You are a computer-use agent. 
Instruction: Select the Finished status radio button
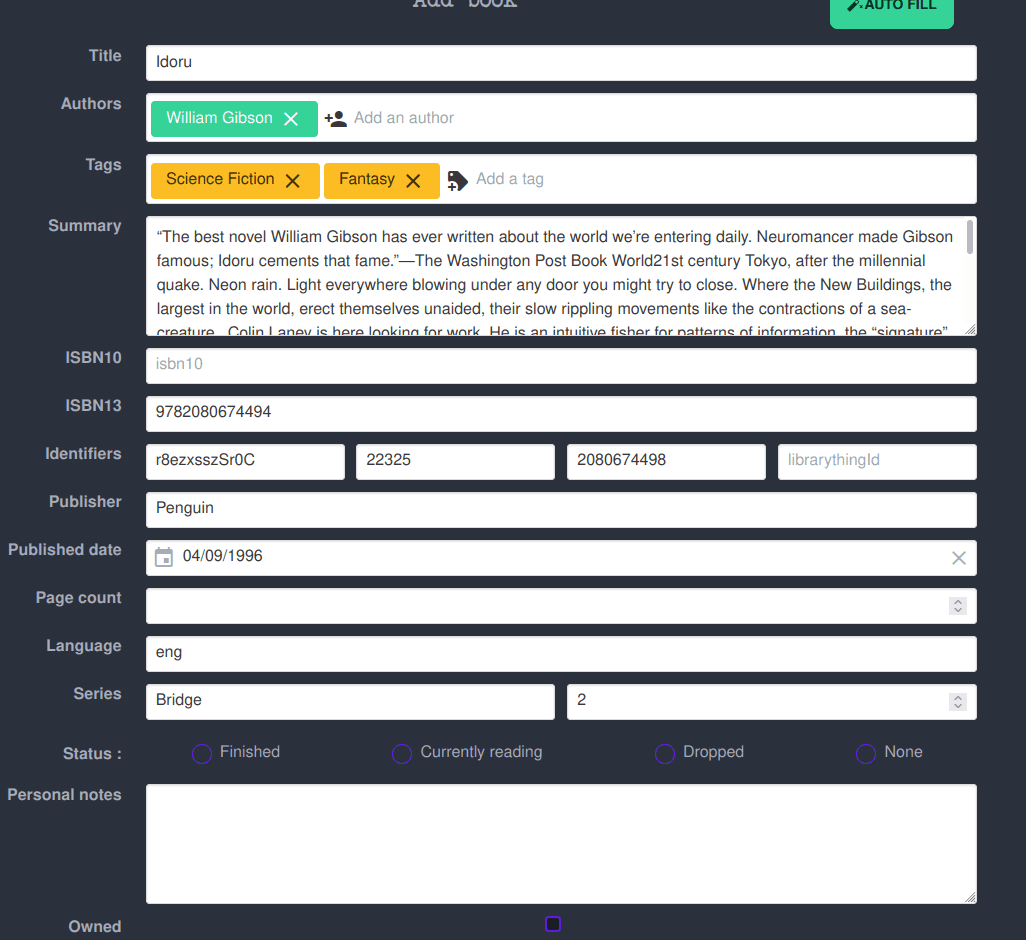point(202,754)
